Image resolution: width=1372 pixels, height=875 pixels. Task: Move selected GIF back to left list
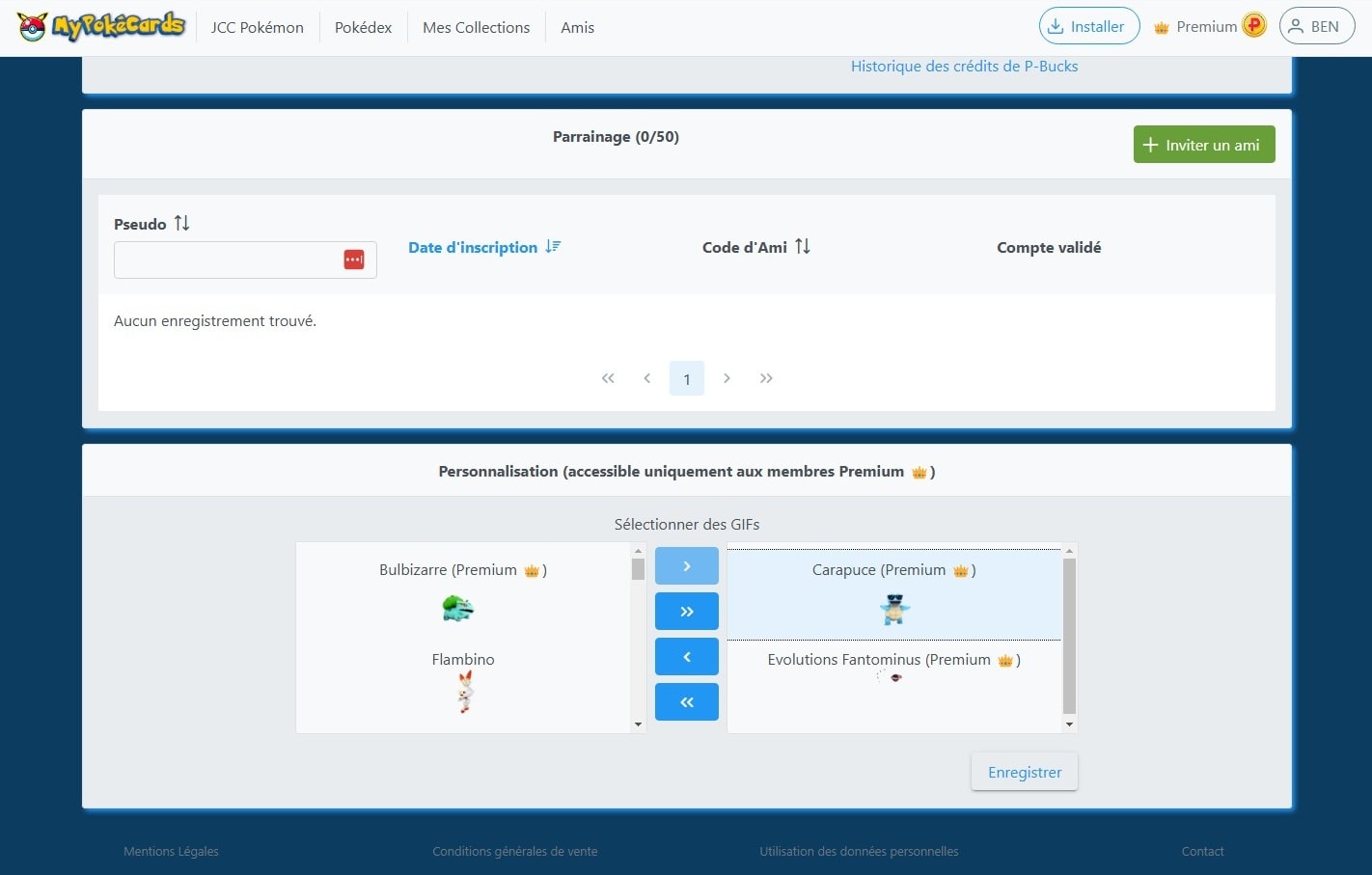(686, 657)
